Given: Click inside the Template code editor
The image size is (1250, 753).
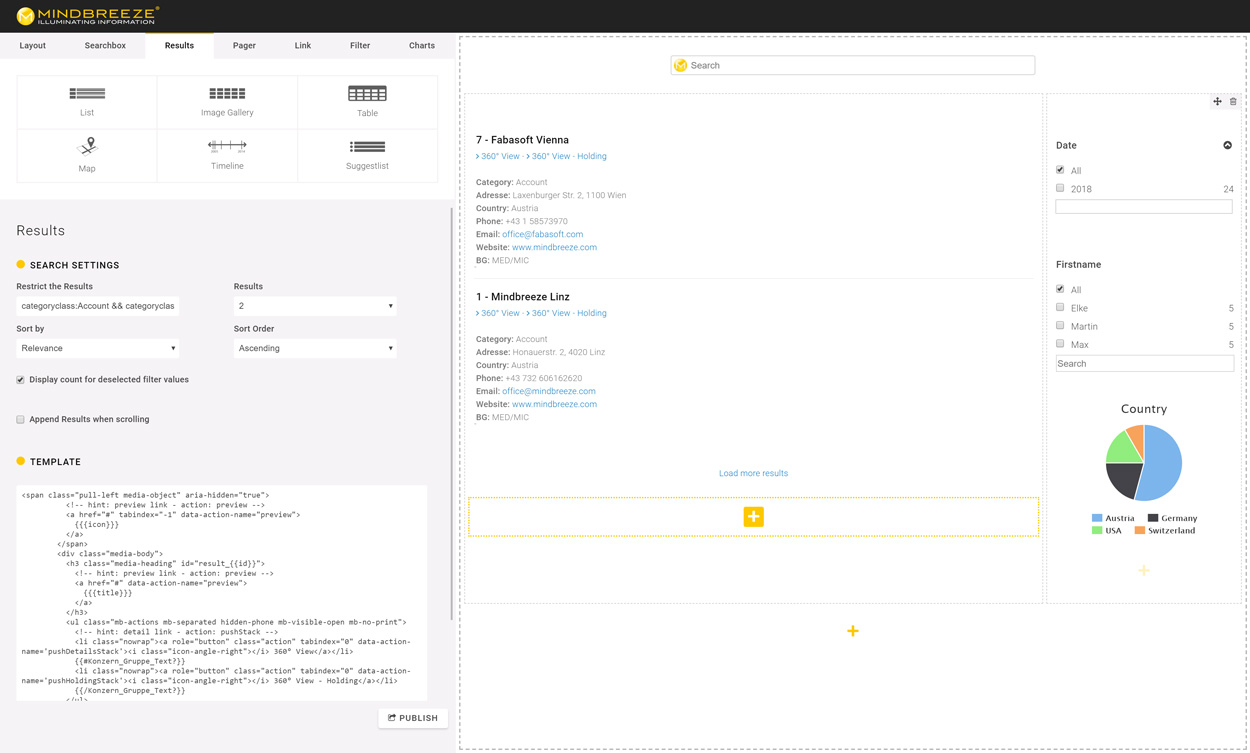Looking at the screenshot, I should tap(221, 593).
